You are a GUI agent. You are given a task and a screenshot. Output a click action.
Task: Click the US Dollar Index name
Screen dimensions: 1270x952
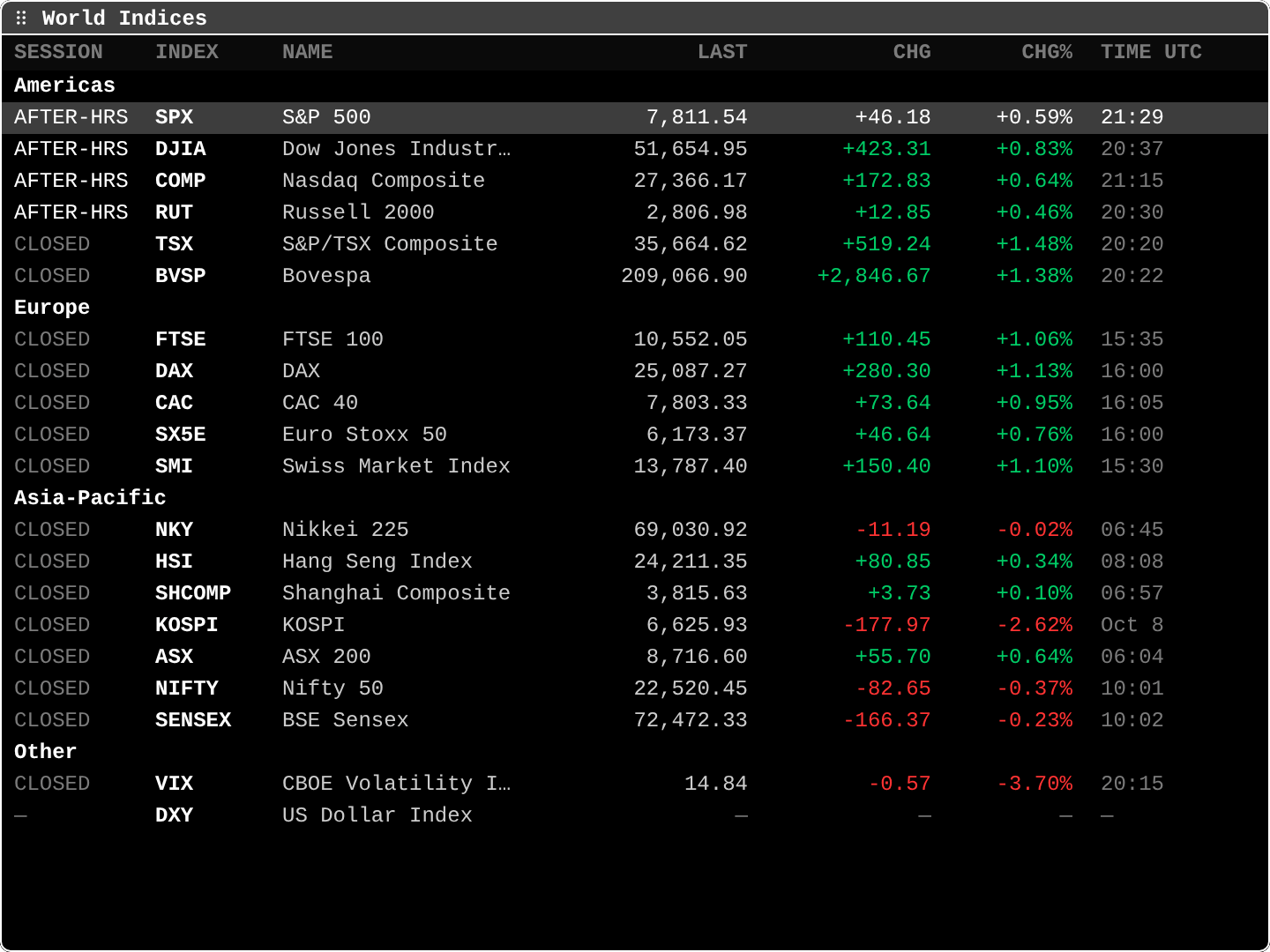pyautogui.click(x=377, y=815)
